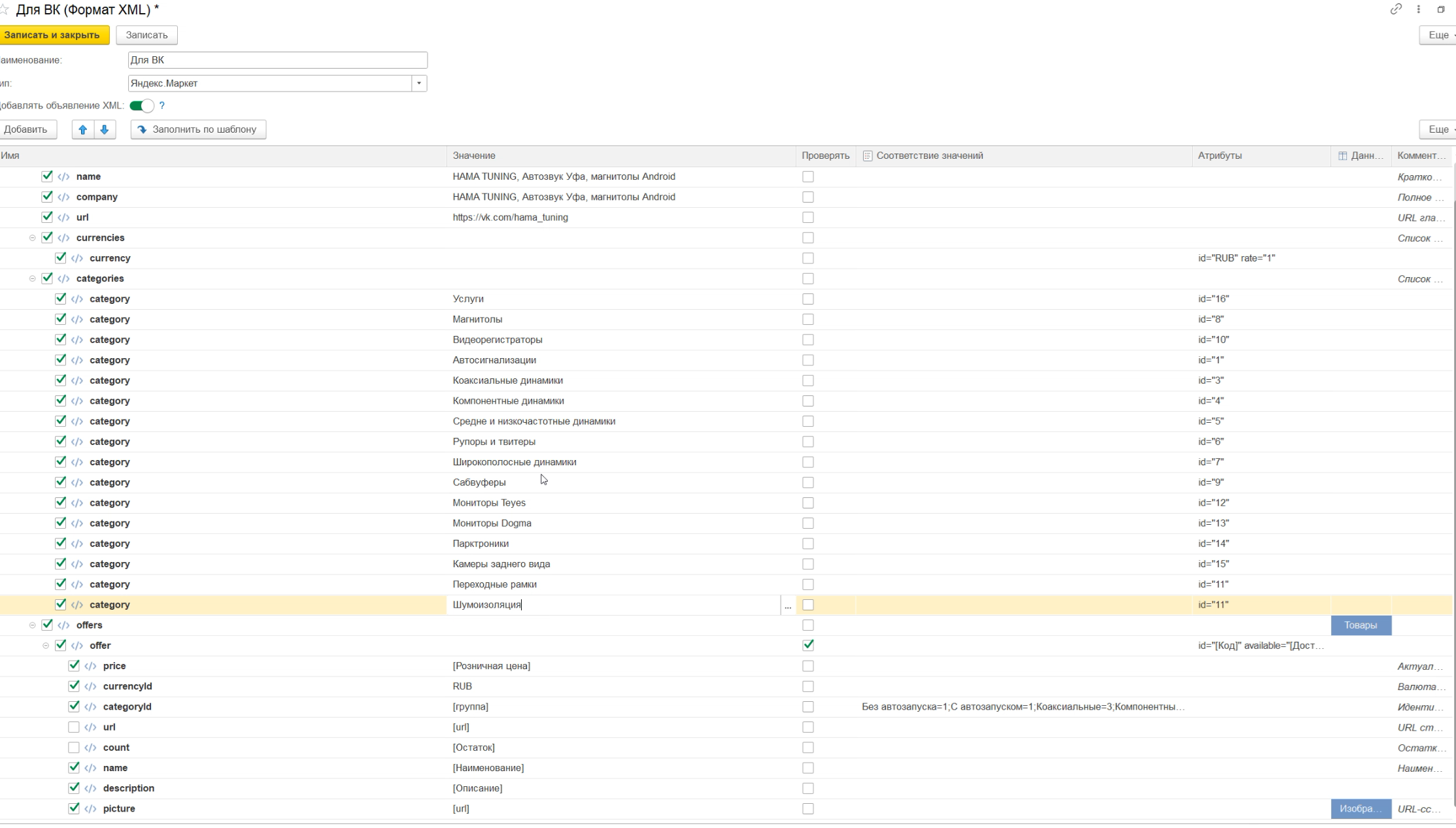
Task: Open the upper Еще menu
Action: pyautogui.click(x=1438, y=35)
